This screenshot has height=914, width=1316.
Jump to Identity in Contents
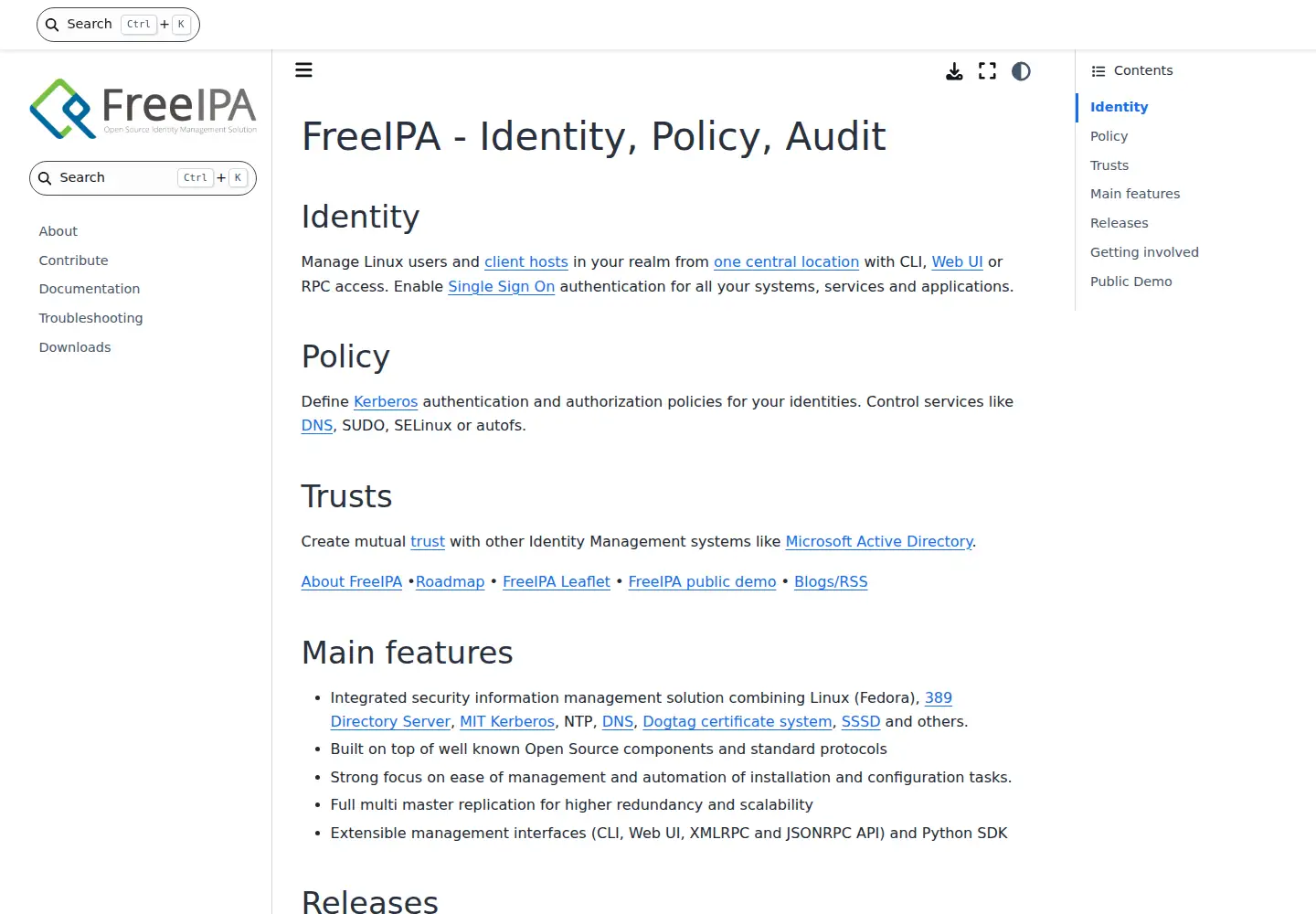click(1119, 107)
